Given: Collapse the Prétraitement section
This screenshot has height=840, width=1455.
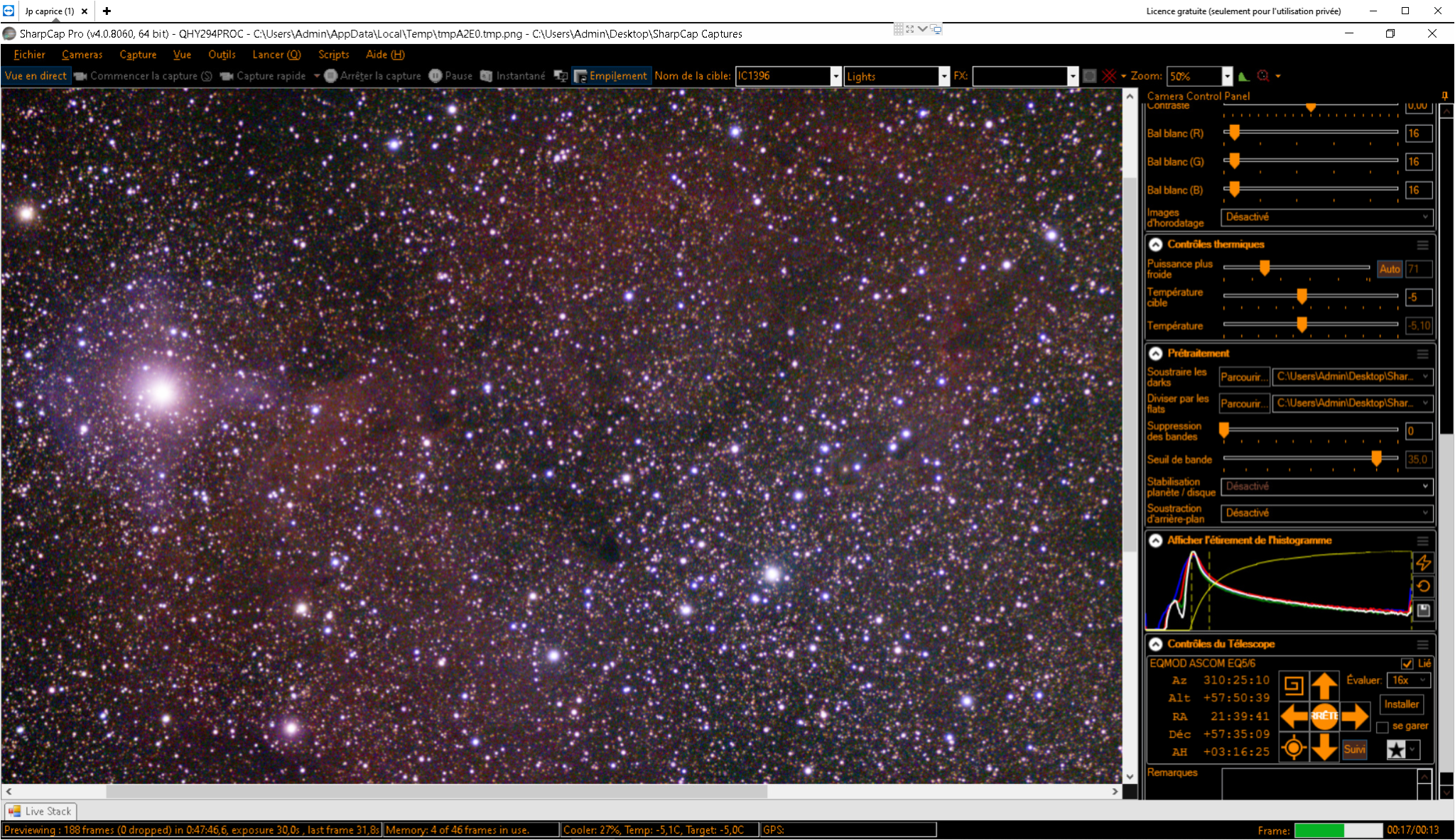Looking at the screenshot, I should click(x=1156, y=354).
